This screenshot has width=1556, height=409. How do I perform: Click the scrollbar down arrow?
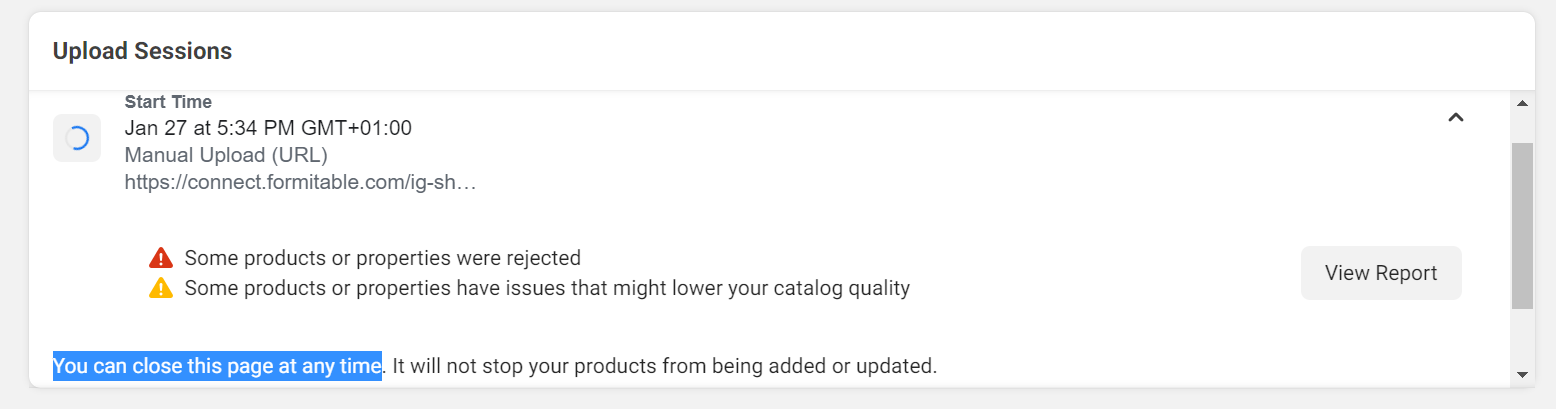pos(1522,374)
